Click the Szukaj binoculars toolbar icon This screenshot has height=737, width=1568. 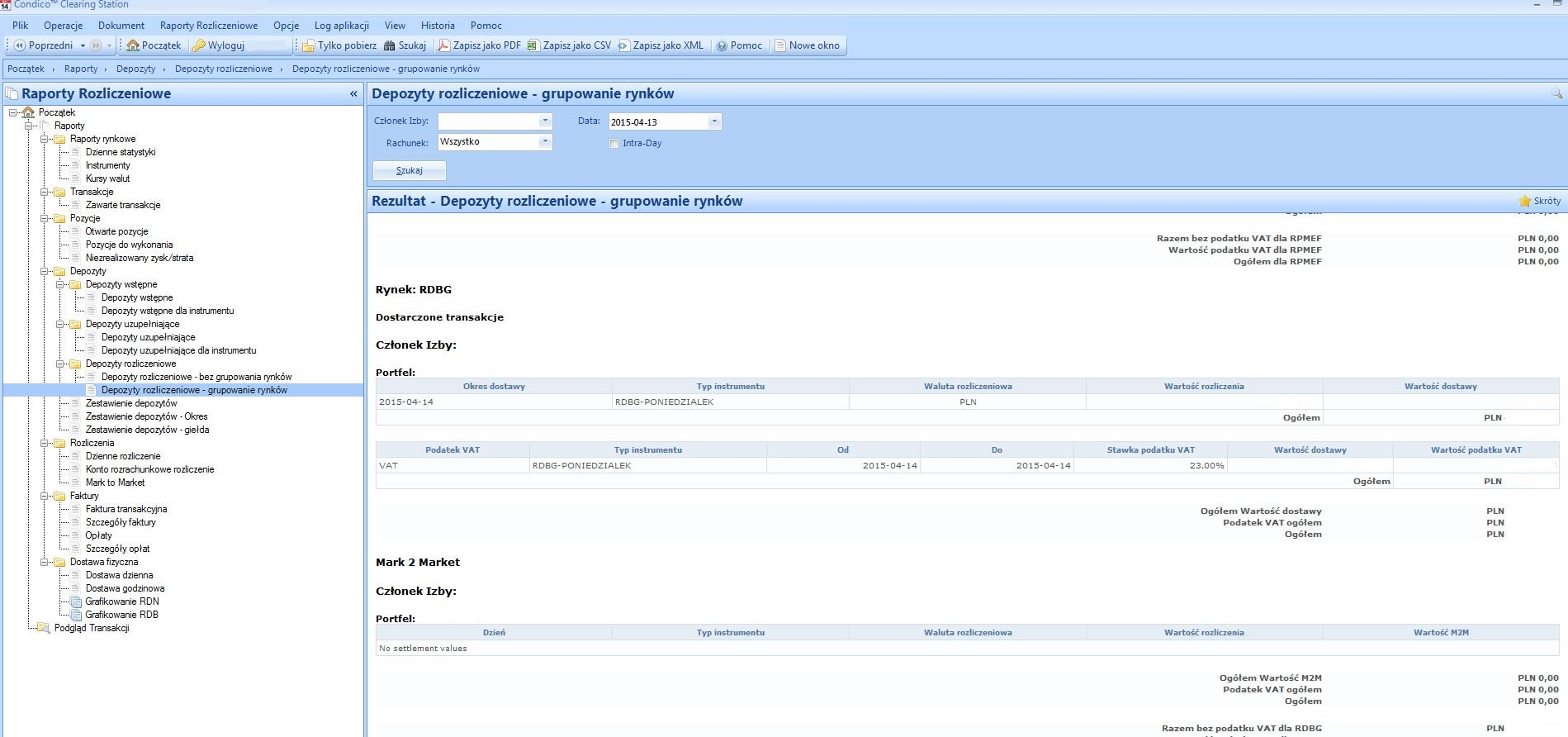389,45
